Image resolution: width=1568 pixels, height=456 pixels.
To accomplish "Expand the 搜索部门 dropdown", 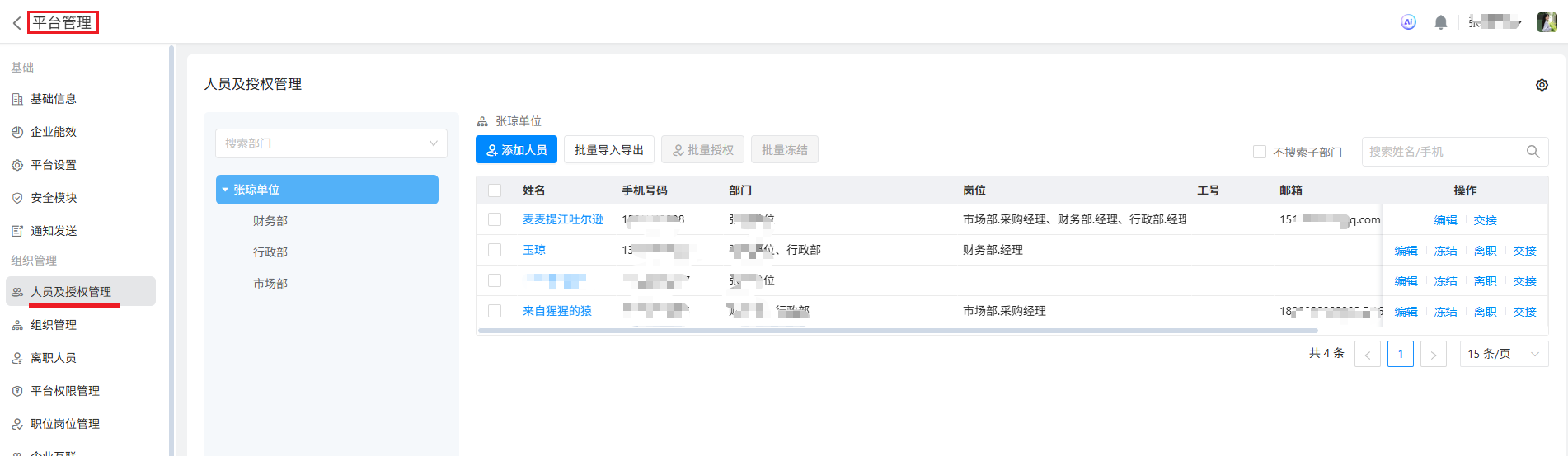I will [x=331, y=143].
